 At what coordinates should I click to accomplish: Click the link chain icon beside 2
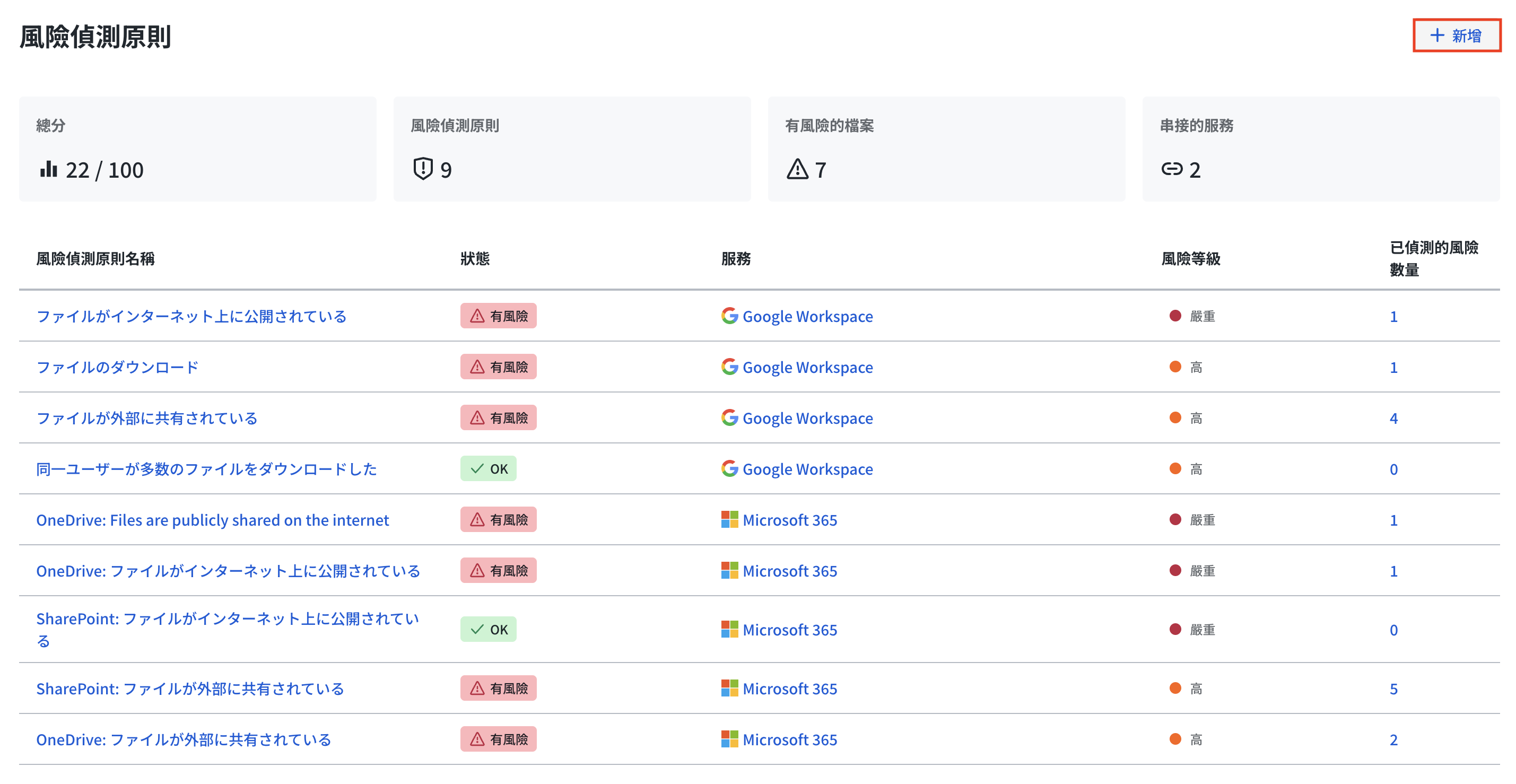coord(1171,170)
